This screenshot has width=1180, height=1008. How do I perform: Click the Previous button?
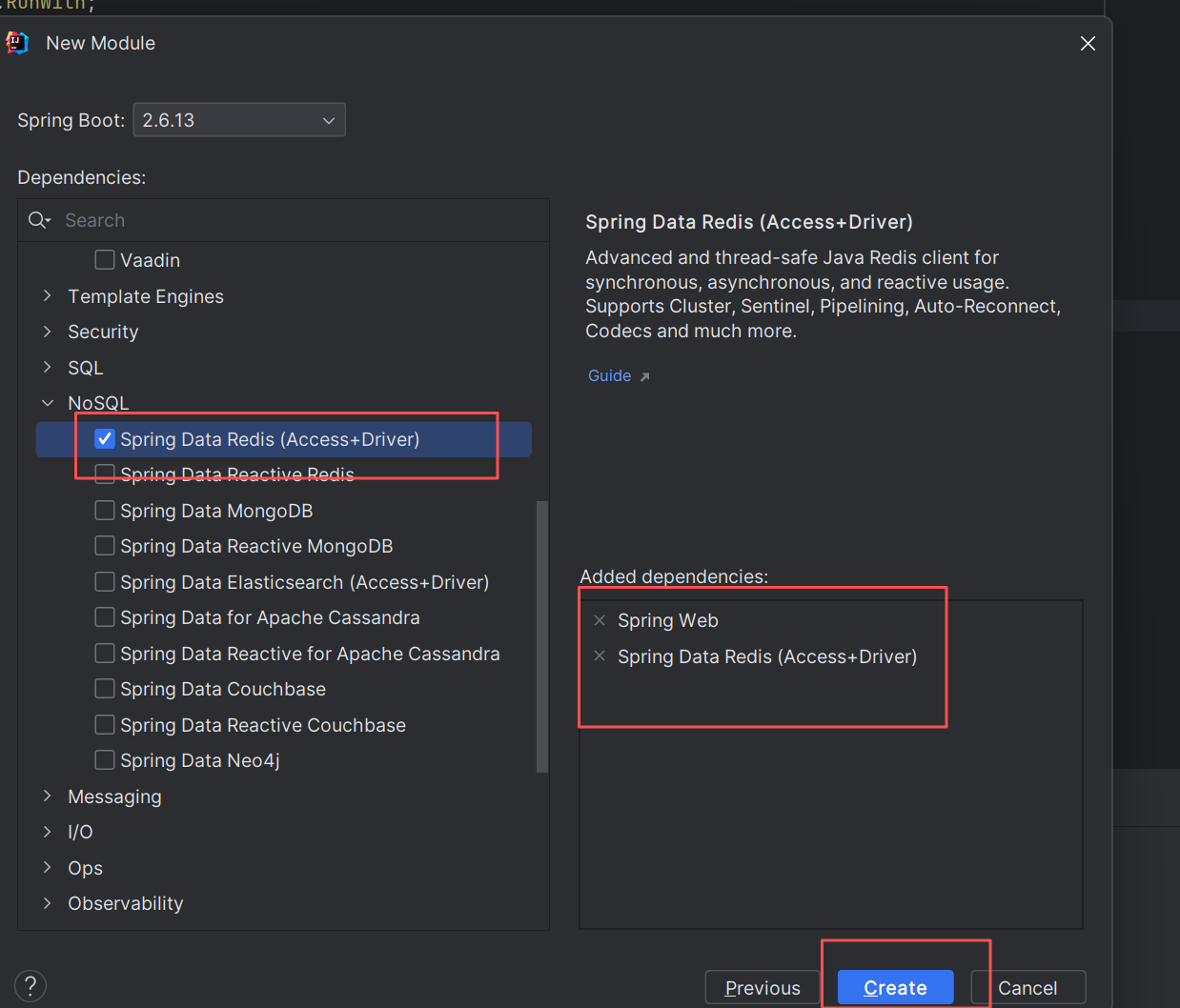pos(763,987)
